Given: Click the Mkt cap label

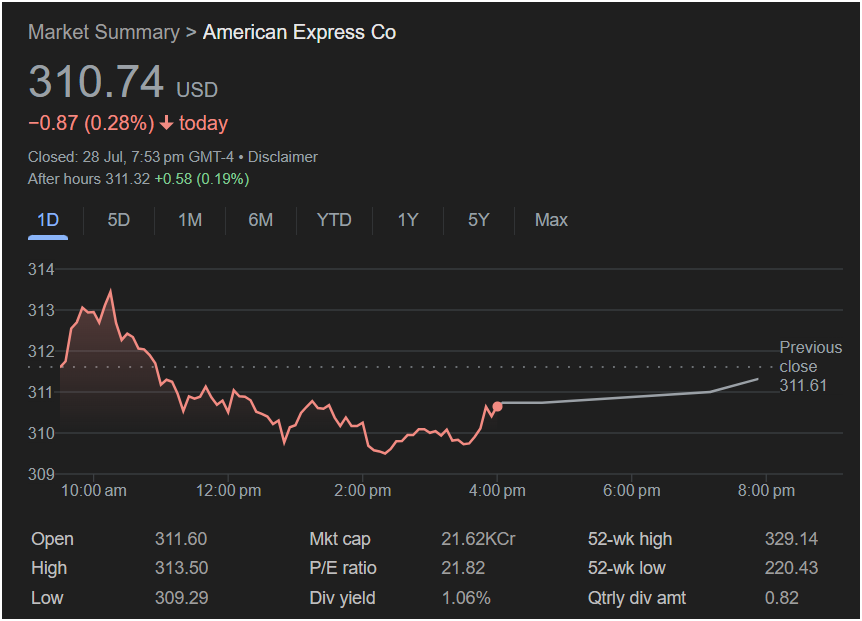Looking at the screenshot, I should [340, 539].
